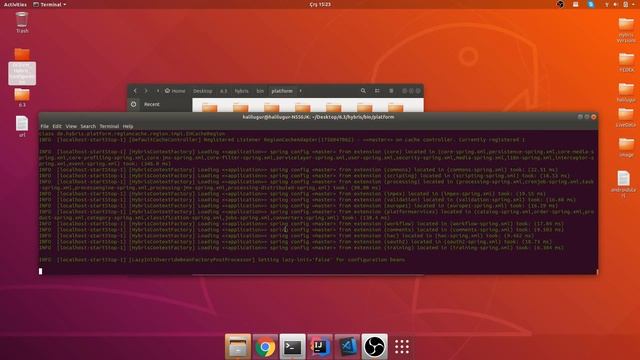This screenshot has height=360, width=640.
Task: Click platform in Files path bar
Action: [282, 91]
